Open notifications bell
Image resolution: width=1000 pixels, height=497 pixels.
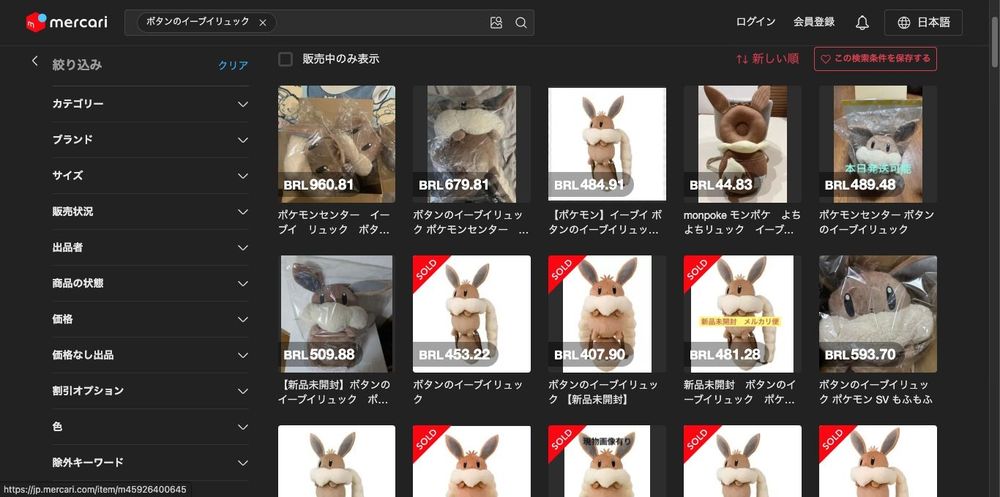(x=862, y=22)
